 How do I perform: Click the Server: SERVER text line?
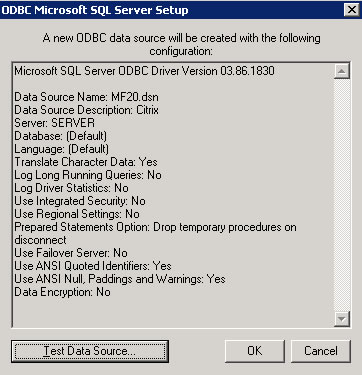coord(54,123)
